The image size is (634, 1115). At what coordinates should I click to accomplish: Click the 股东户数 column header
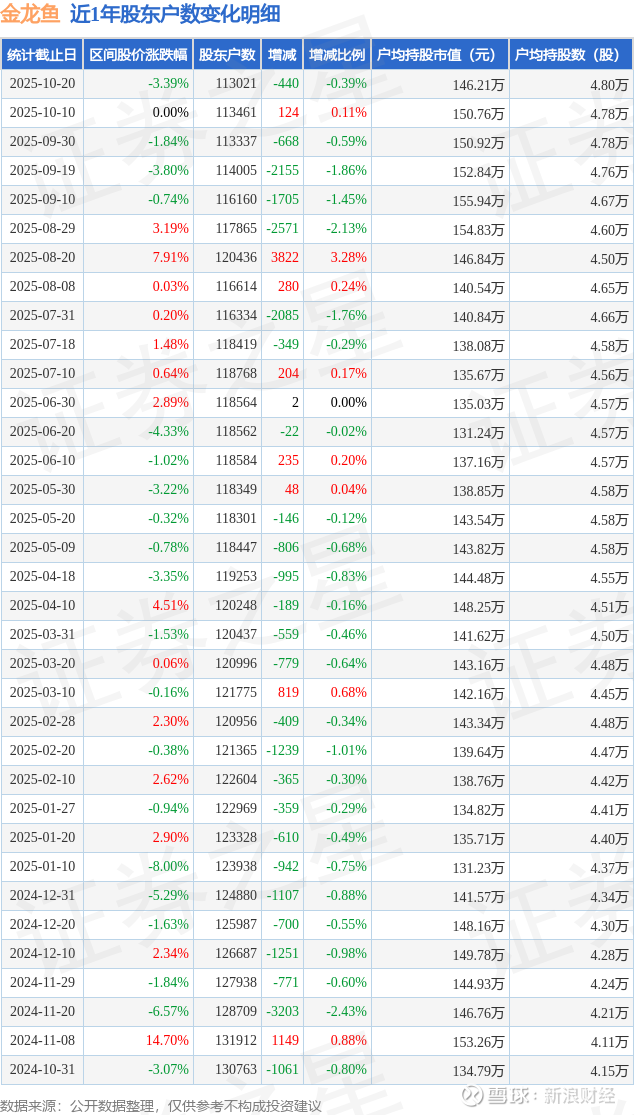(x=227, y=55)
